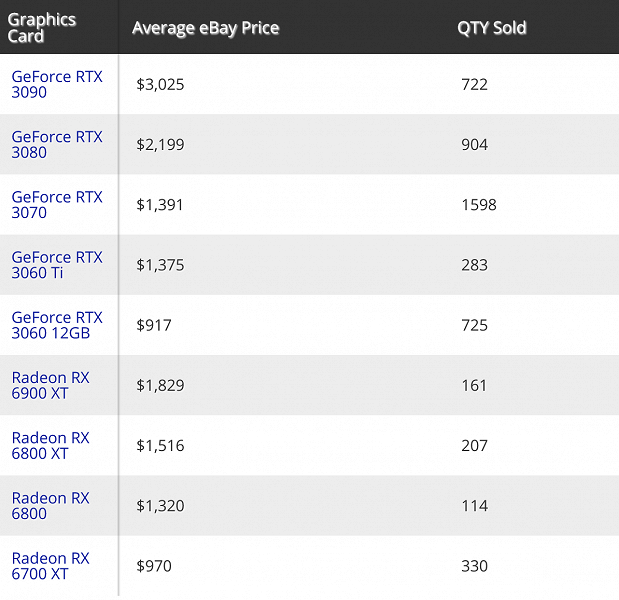This screenshot has width=619, height=600.
Task: Select the $3,025 price cell
Action: pos(160,84)
